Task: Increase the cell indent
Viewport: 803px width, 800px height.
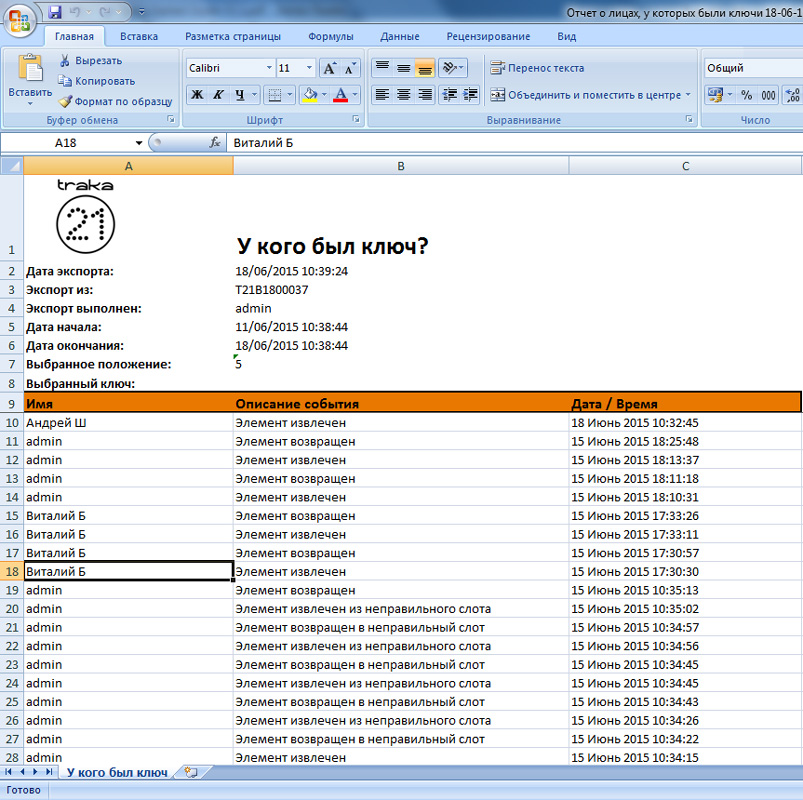Action: 470,94
